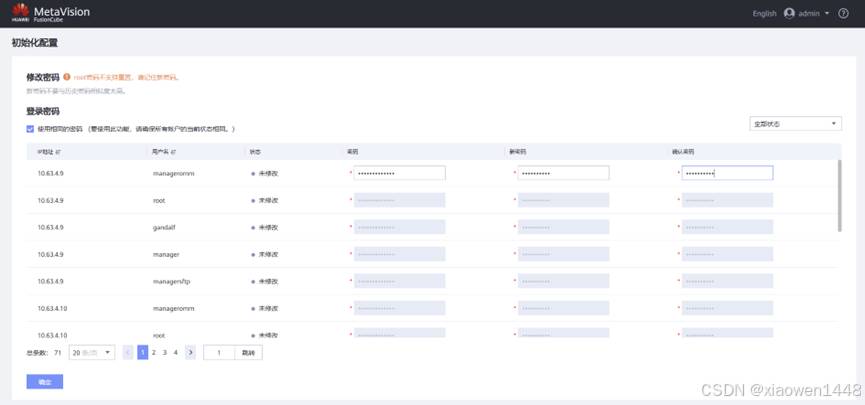The height and width of the screenshot is (405, 865).
Task: Click the page number jump input box
Action: tap(218, 353)
